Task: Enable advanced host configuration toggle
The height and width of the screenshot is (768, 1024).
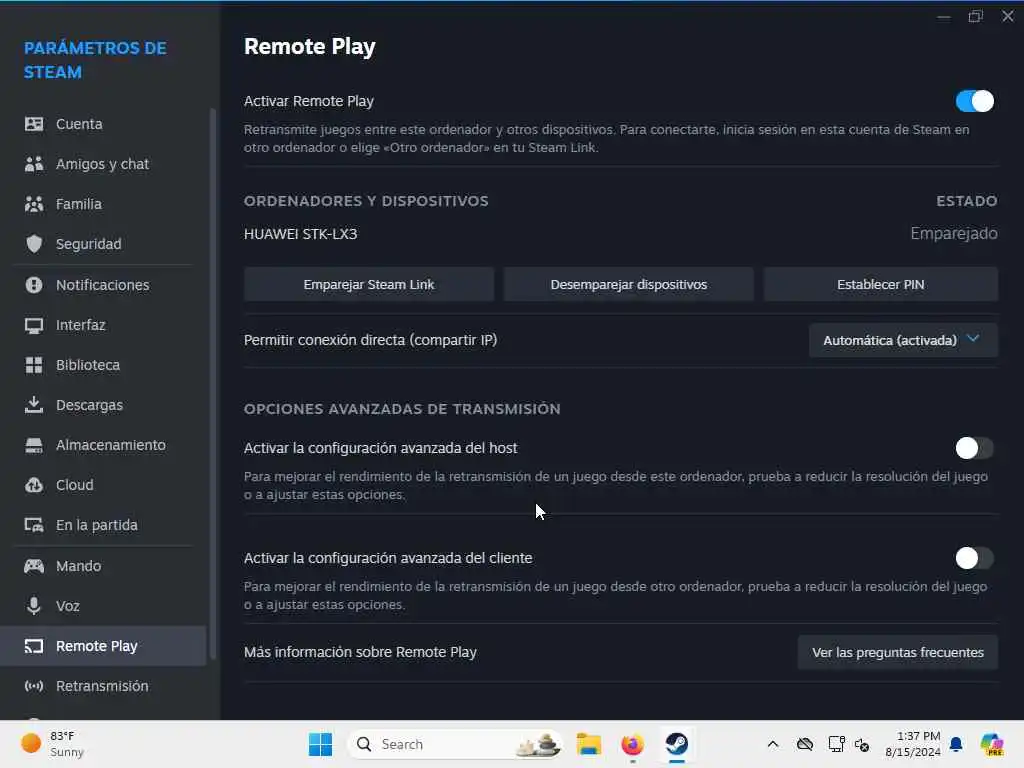Action: pos(974,448)
